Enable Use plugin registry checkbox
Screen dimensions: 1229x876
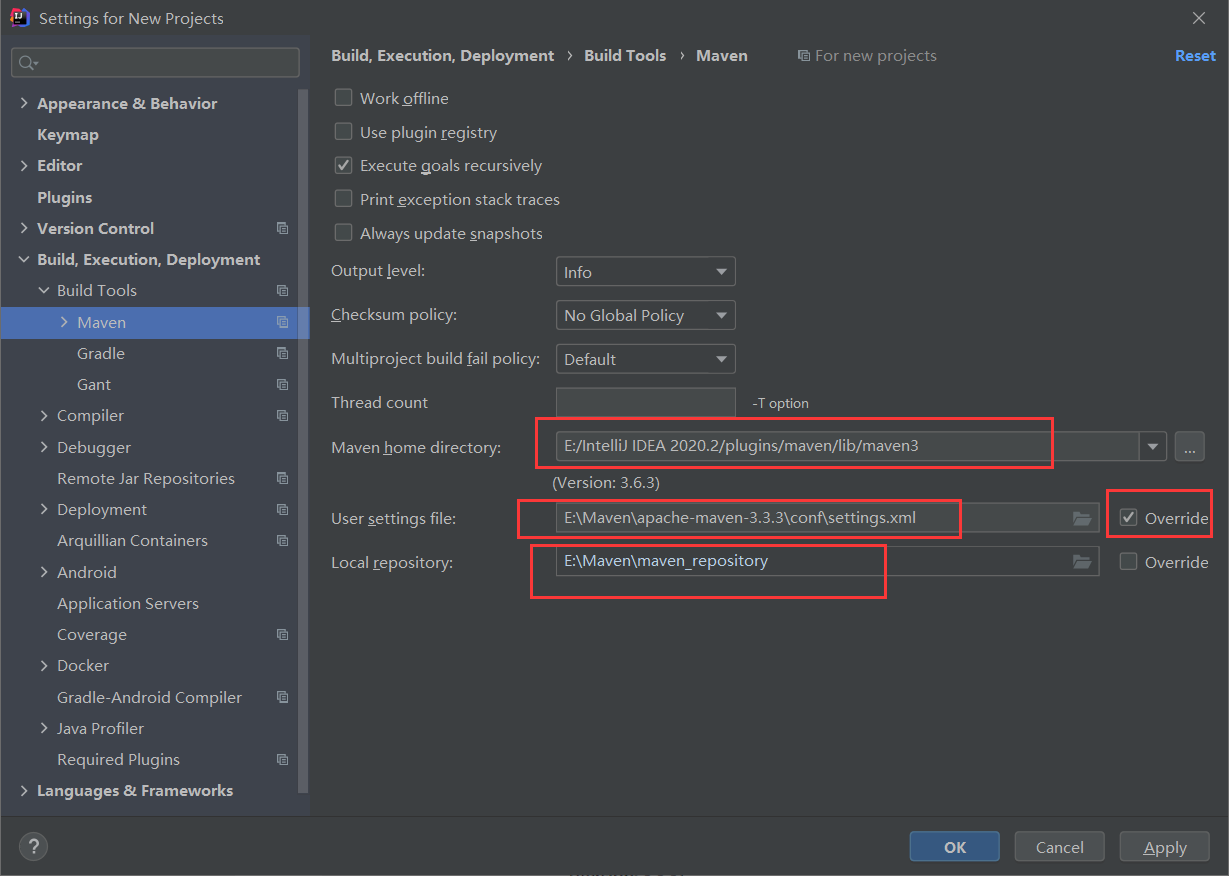343,132
